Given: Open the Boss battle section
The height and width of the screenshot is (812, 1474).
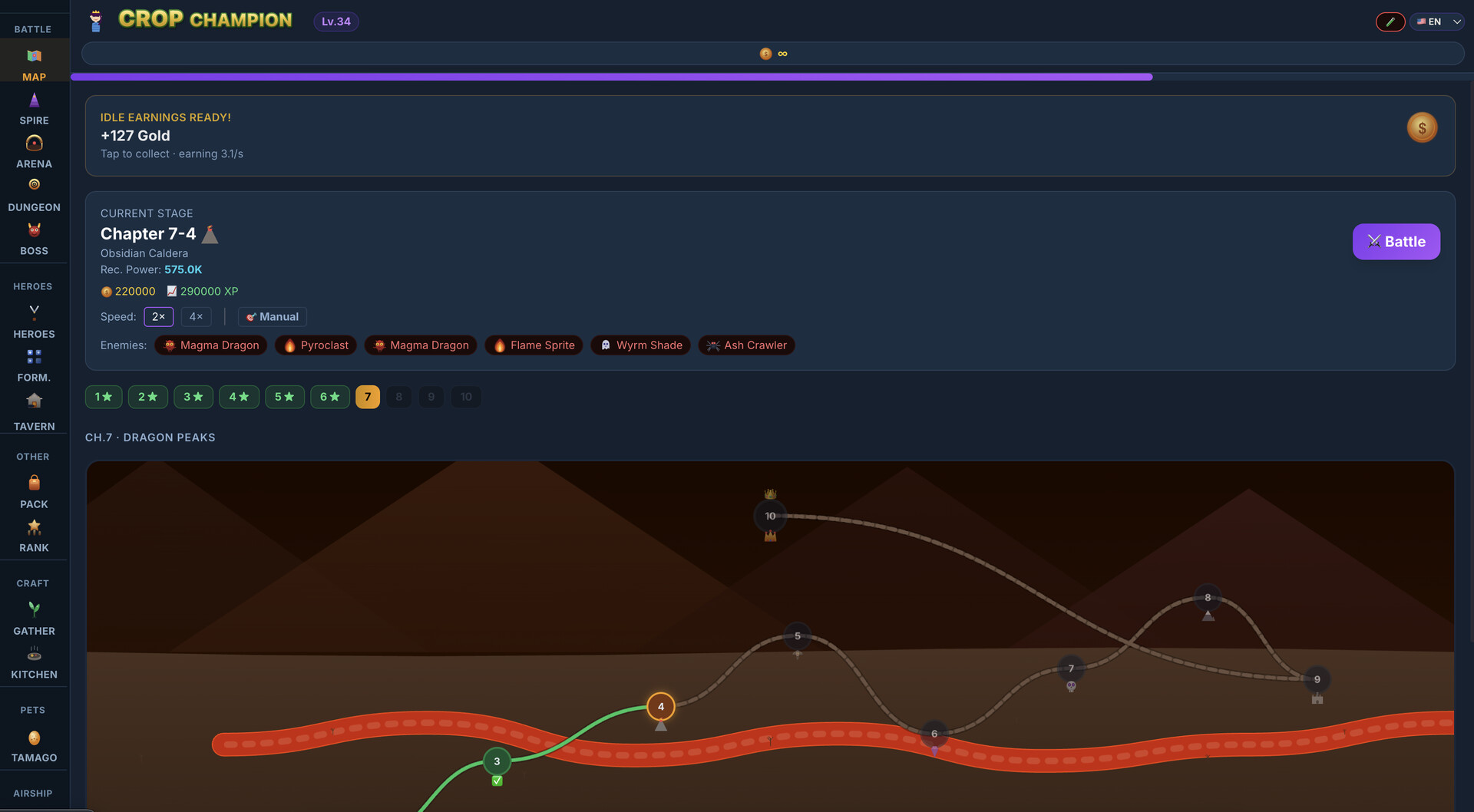Looking at the screenshot, I should point(34,239).
